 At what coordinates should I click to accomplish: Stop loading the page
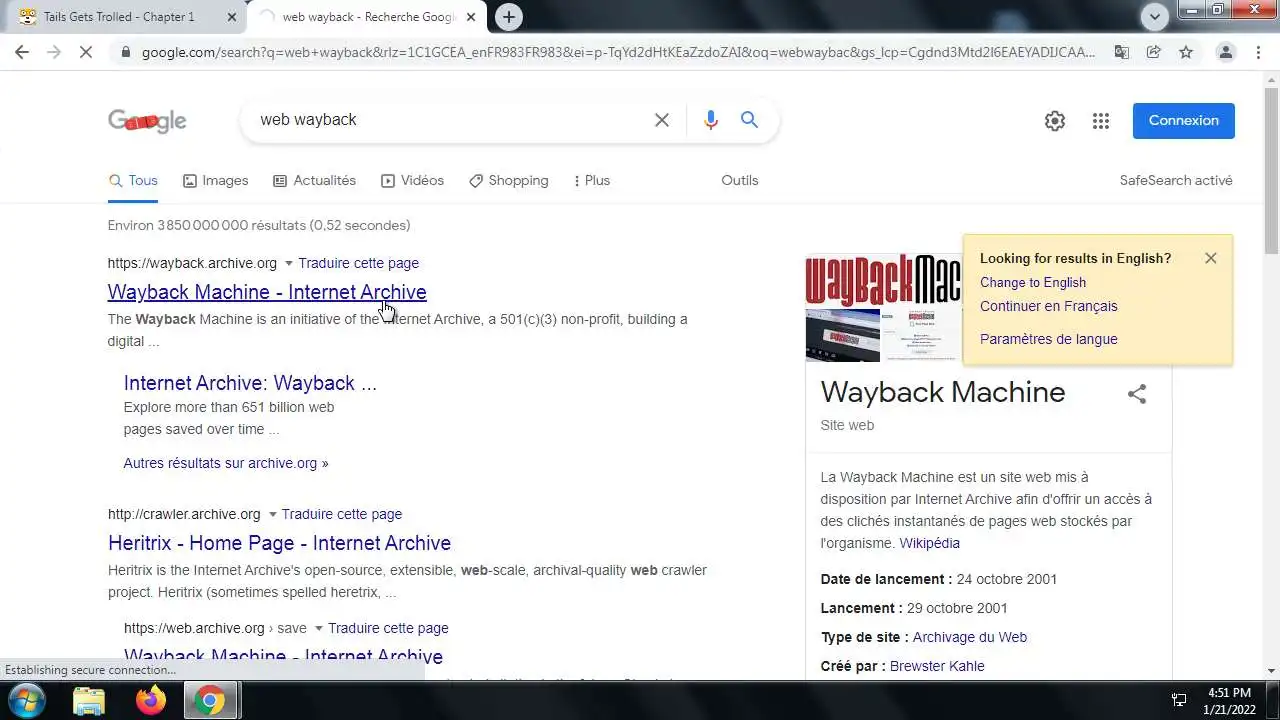(x=86, y=52)
